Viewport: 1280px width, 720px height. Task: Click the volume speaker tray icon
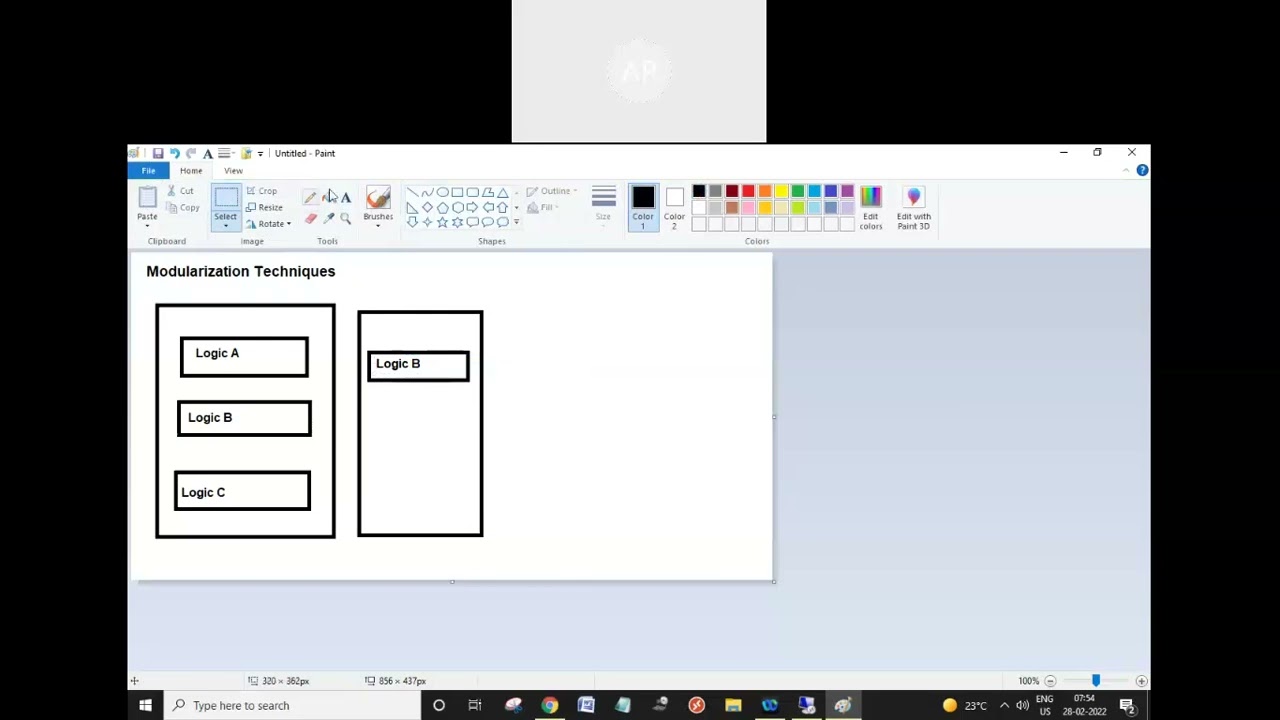coord(1022,705)
